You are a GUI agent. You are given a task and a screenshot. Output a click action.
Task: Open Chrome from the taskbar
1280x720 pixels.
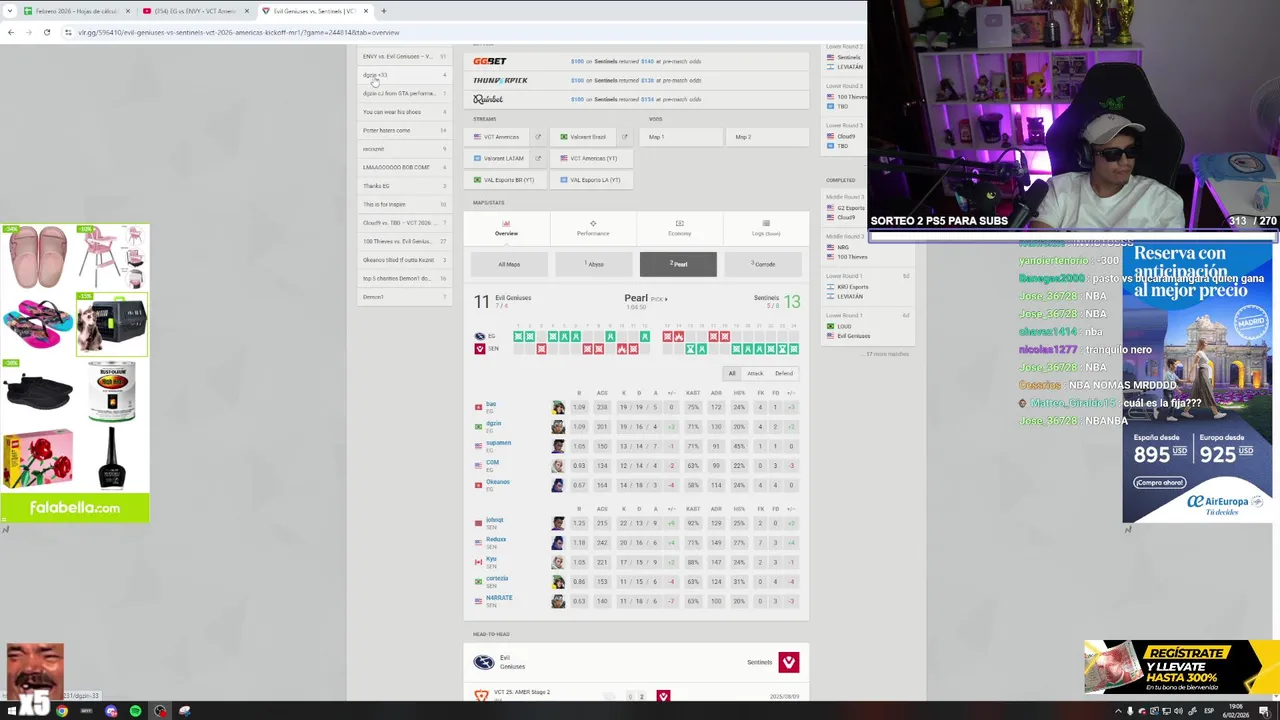[62, 711]
